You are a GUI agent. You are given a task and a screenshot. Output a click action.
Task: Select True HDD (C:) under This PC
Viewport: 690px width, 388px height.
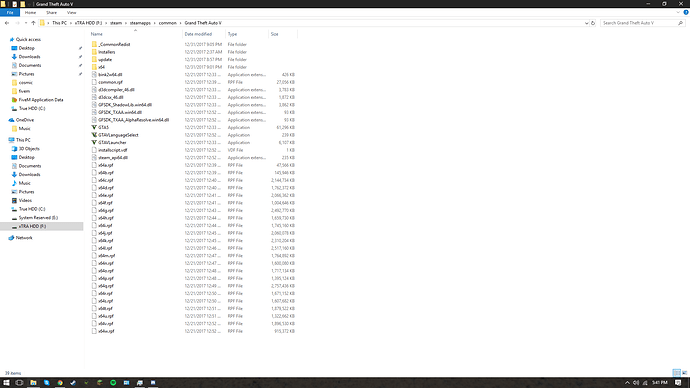pos(32,209)
